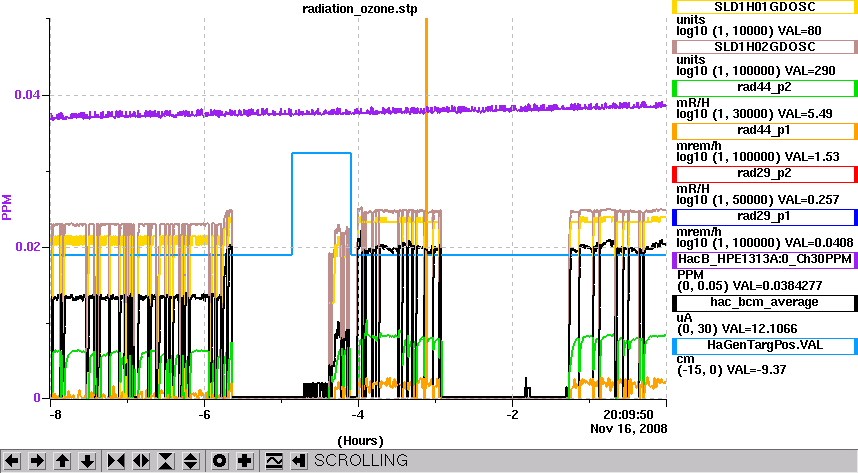Select the HacB_HPE1313A:0_Ch30PPM legend entry
Viewport: 858px width, 473px height.
pos(764,259)
